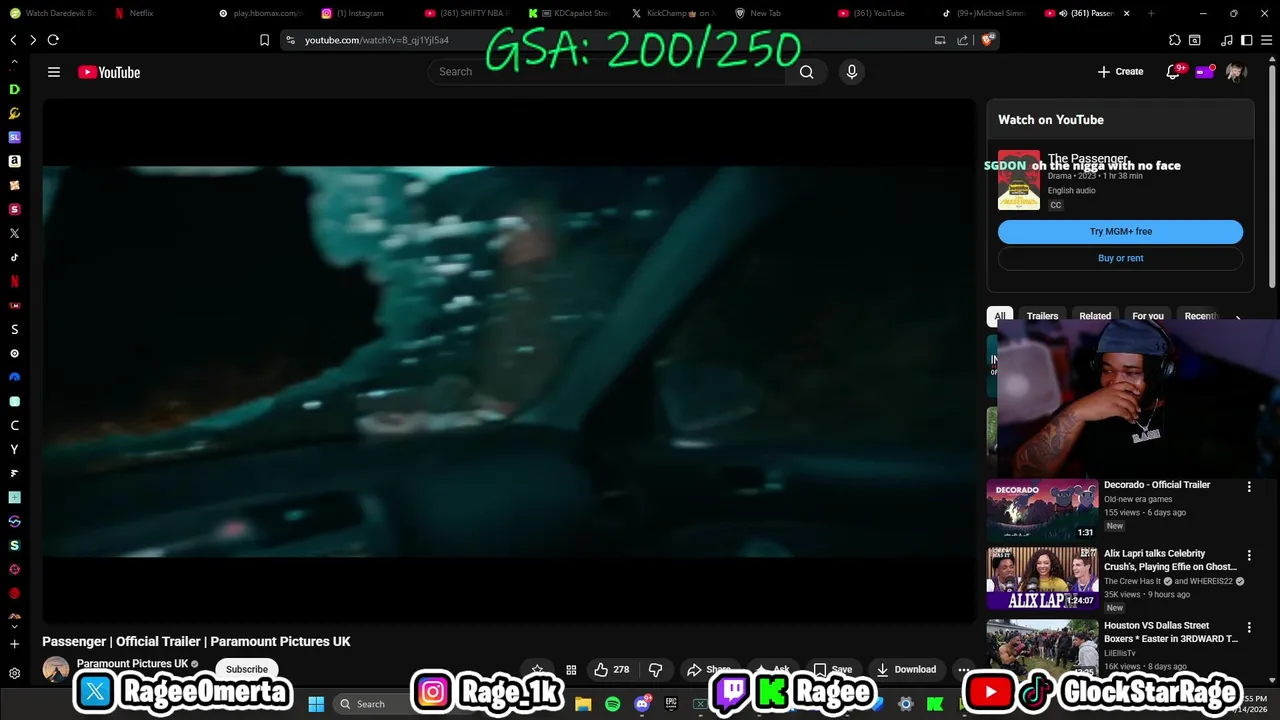Open the X (Twitter) sidebar shortcut
1280x720 pixels.
point(14,233)
